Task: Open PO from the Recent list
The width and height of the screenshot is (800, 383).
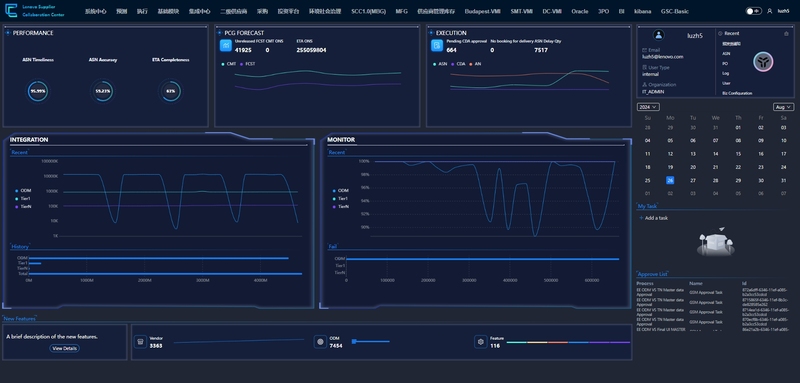Action: [725, 64]
